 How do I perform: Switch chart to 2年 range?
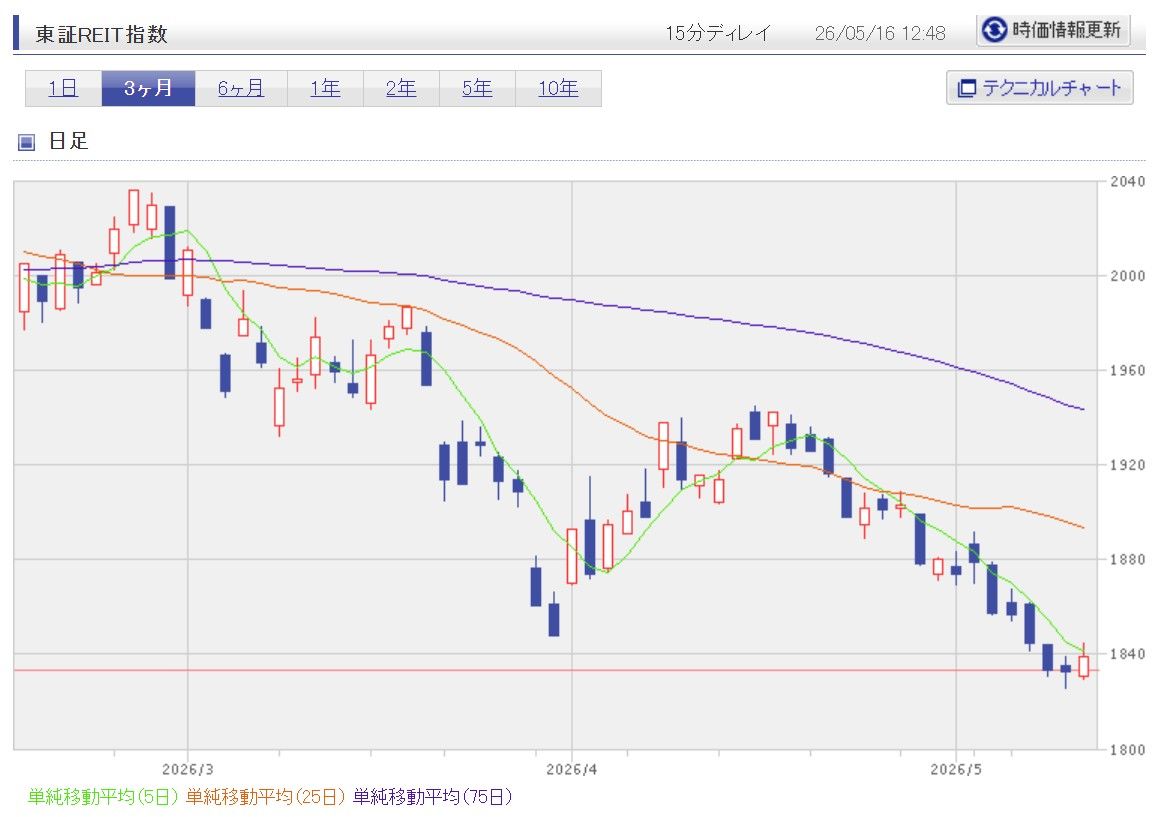click(401, 88)
